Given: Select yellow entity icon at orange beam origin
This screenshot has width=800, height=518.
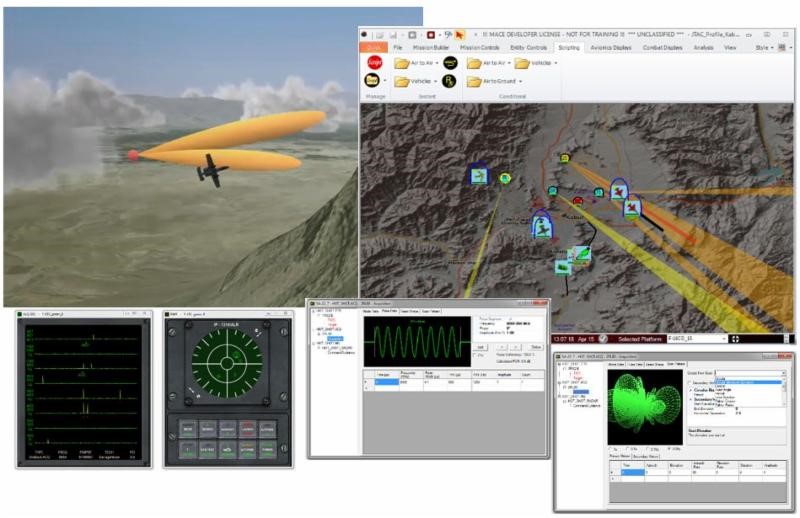Looking at the screenshot, I should (x=564, y=158).
